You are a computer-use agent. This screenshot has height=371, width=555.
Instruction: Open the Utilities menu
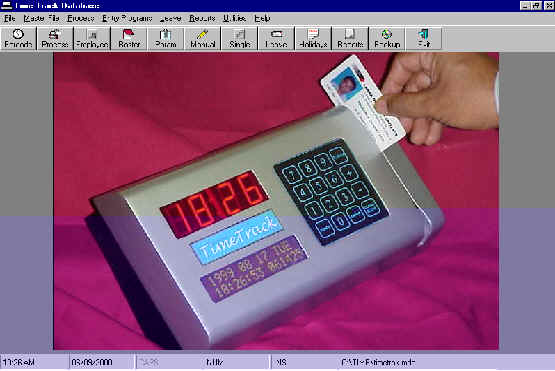click(x=234, y=18)
